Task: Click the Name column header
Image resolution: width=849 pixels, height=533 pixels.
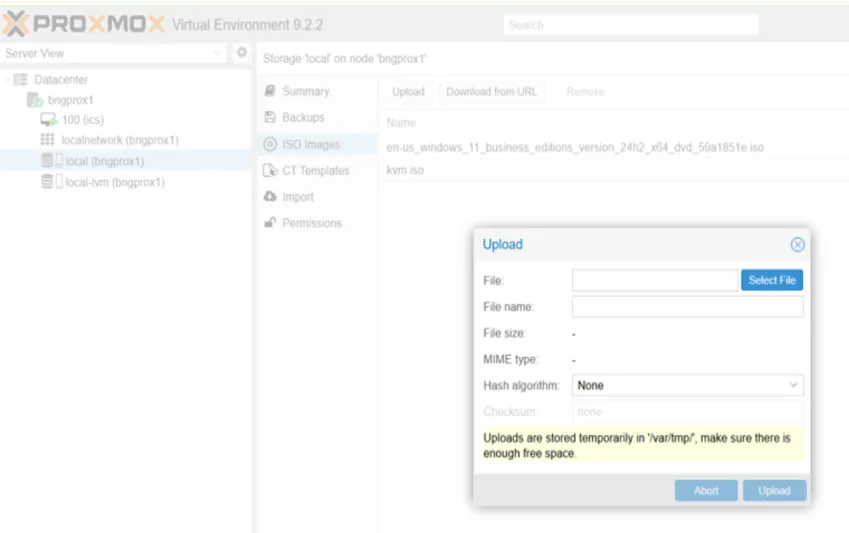Action: [401, 123]
